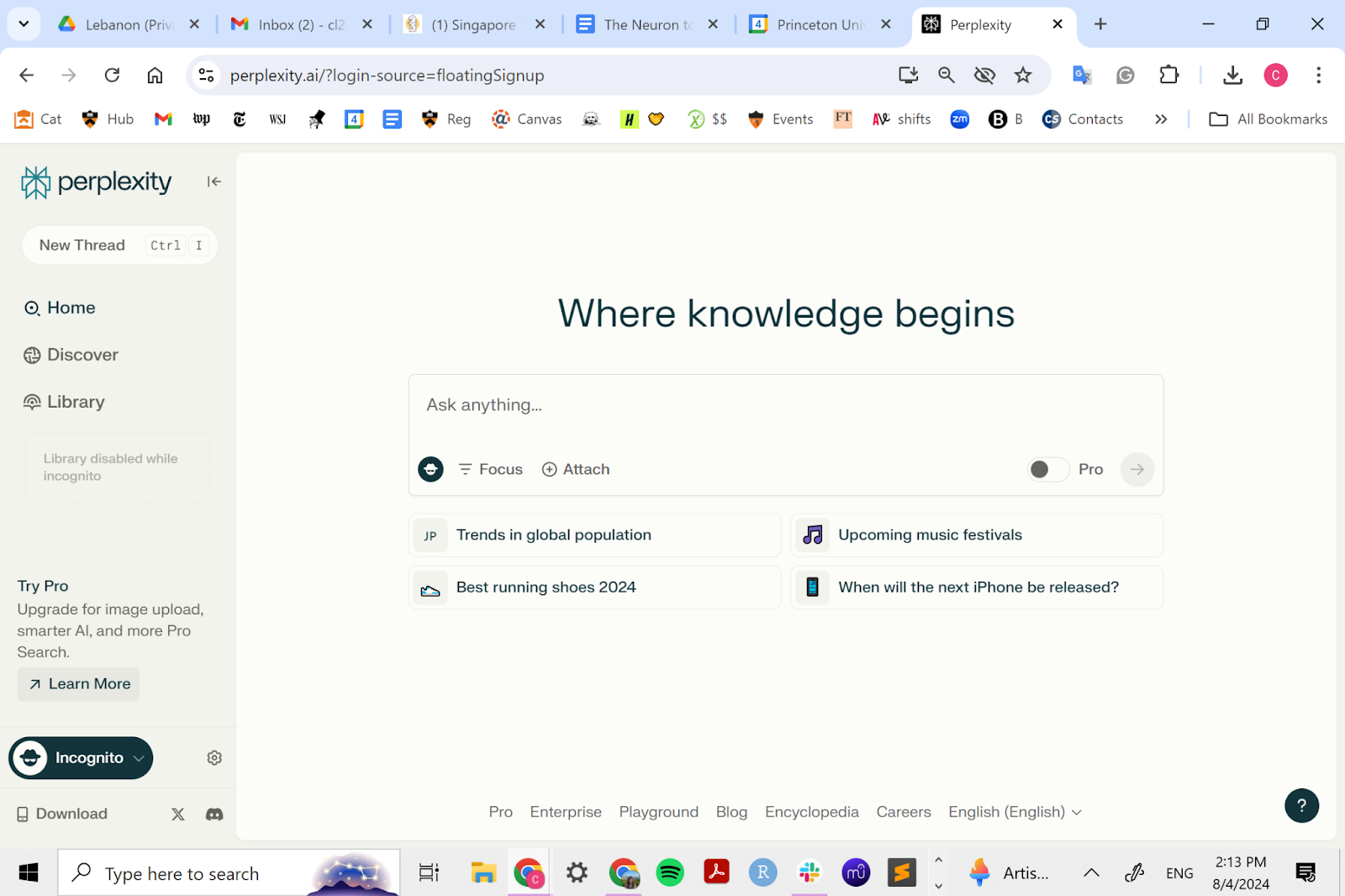Open Perplexity's Discord link
Screen dimensions: 1345x896
214,814
